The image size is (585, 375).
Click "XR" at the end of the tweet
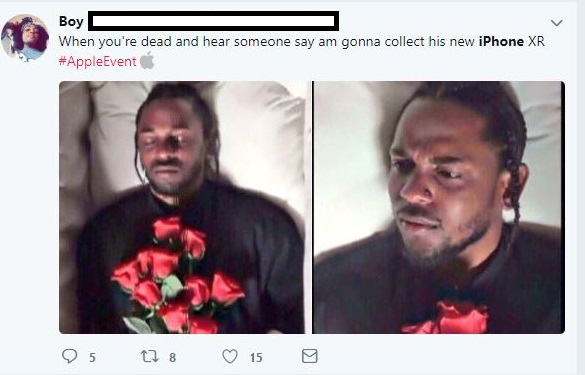click(536, 41)
